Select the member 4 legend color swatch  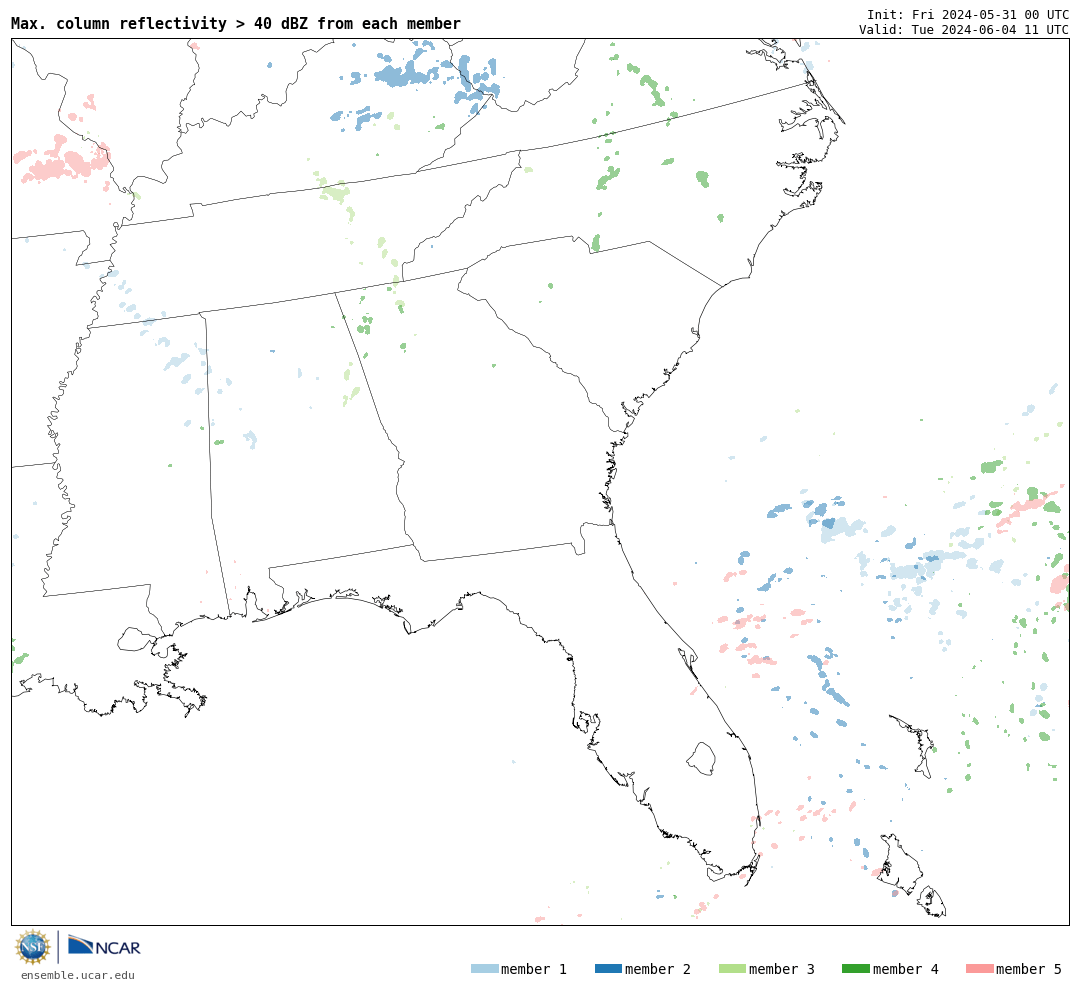pyautogui.click(x=856, y=969)
